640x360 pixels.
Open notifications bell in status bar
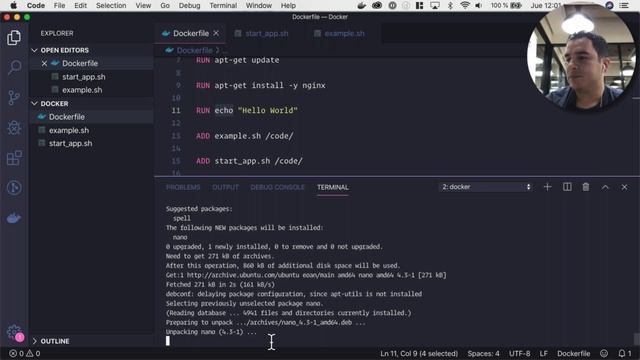coord(624,353)
